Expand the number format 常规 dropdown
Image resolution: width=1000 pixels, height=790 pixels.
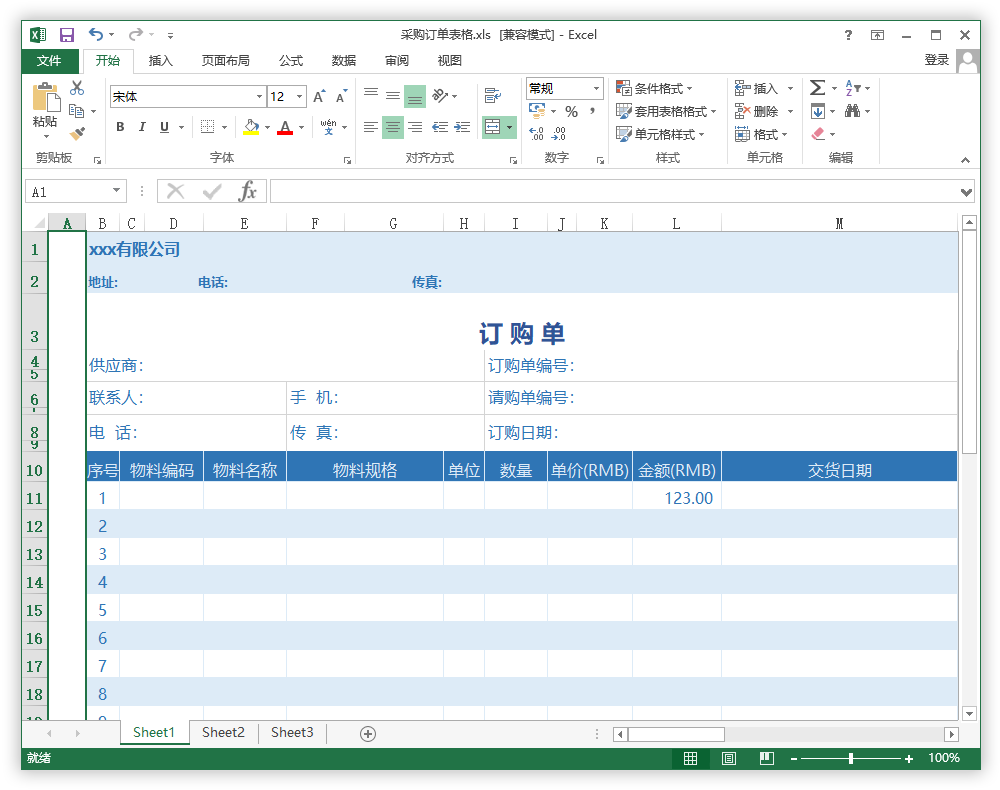tap(596, 88)
